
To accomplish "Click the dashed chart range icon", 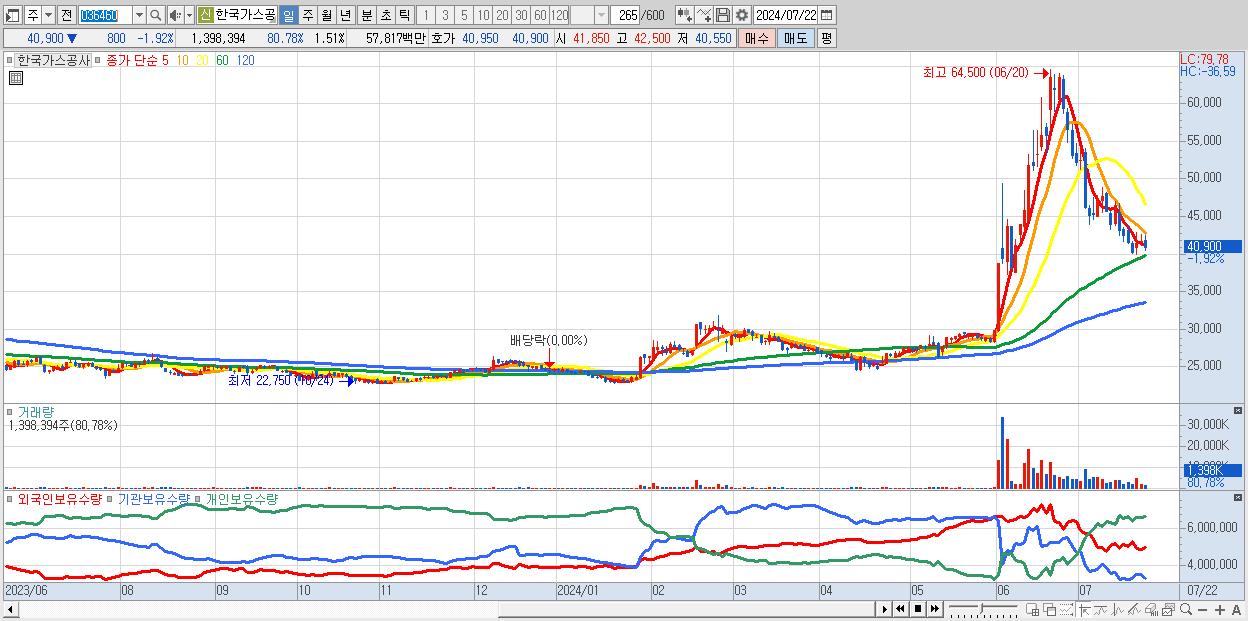I will 1067,609.
